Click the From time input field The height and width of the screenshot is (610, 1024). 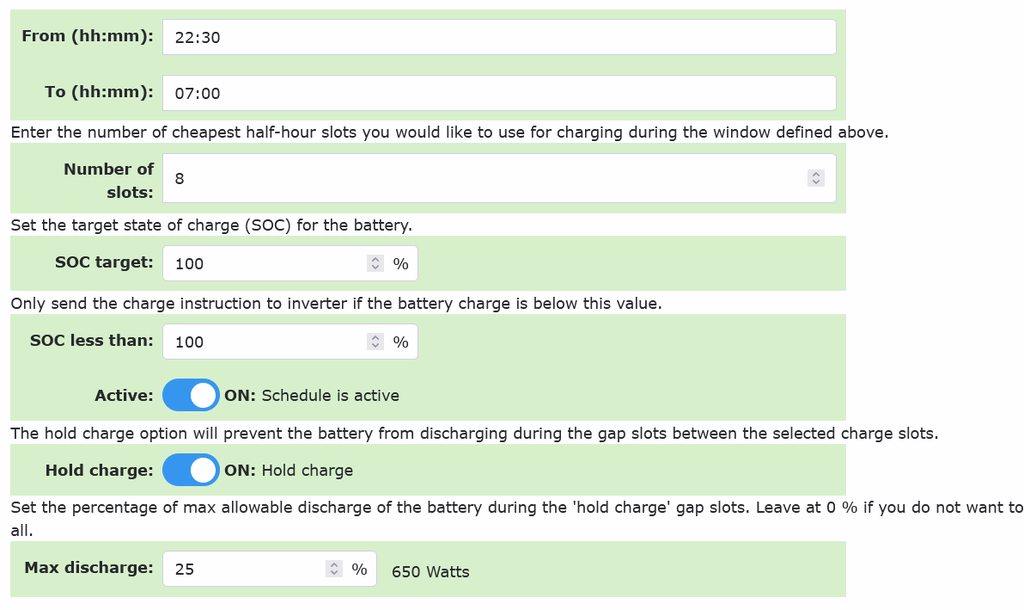498,37
